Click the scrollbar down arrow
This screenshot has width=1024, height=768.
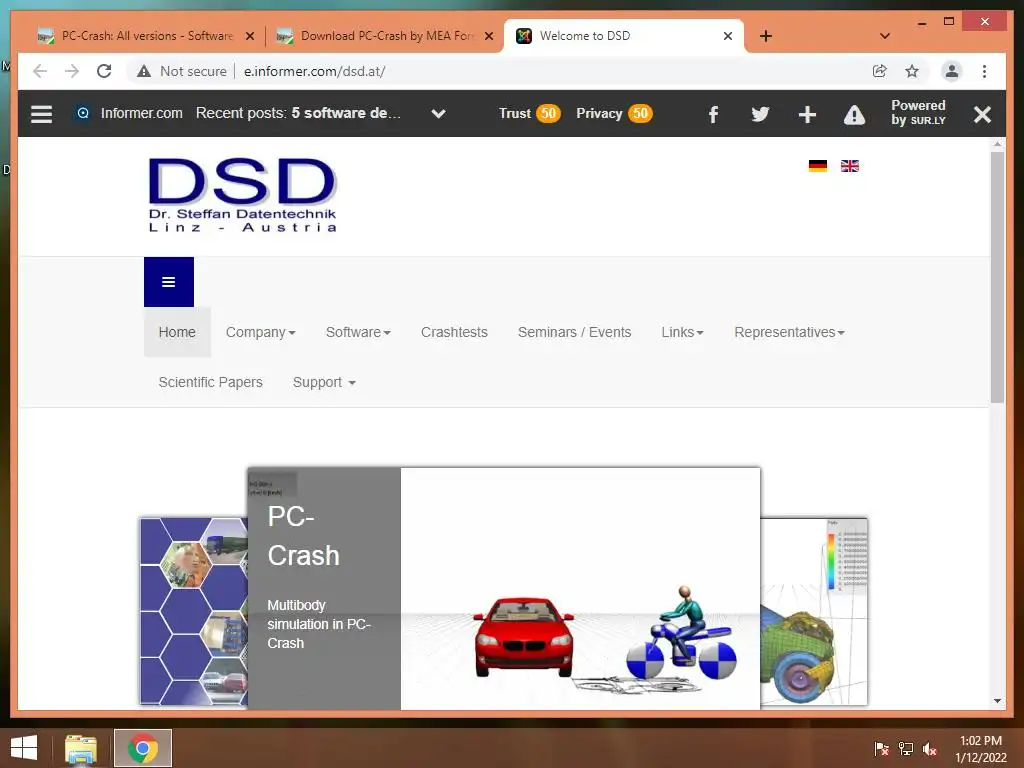point(997,701)
